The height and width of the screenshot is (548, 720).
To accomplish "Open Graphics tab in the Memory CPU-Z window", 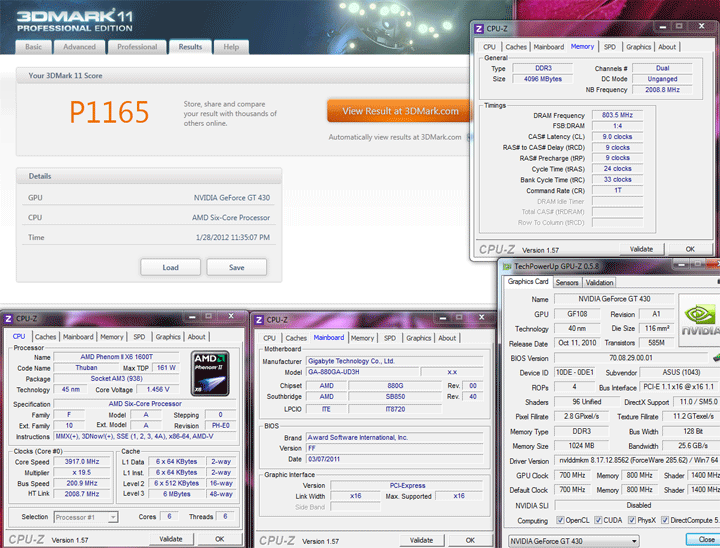I will [x=638, y=47].
